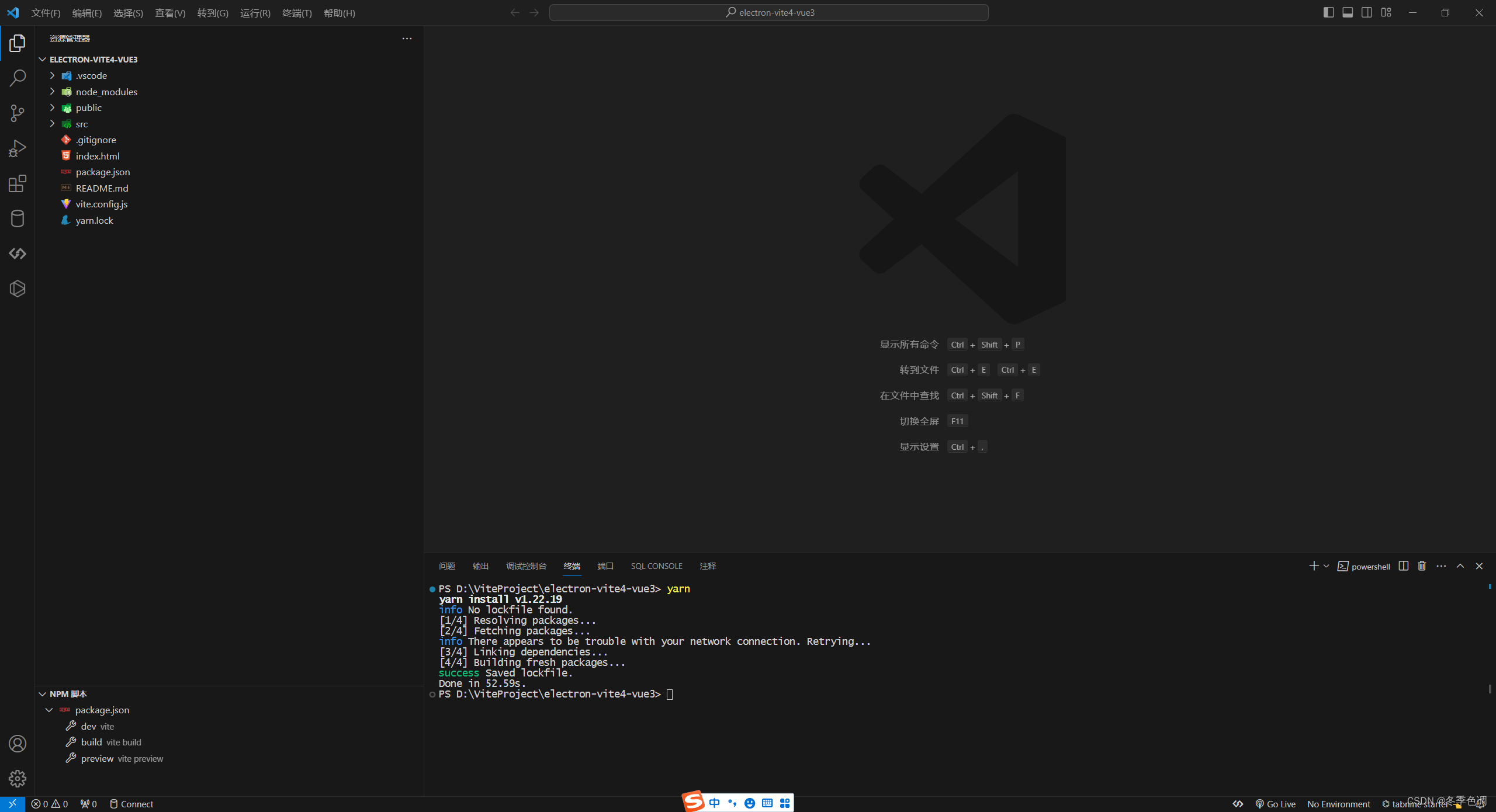Image resolution: width=1496 pixels, height=812 pixels.
Task: Open the Source Control view
Action: (18, 113)
